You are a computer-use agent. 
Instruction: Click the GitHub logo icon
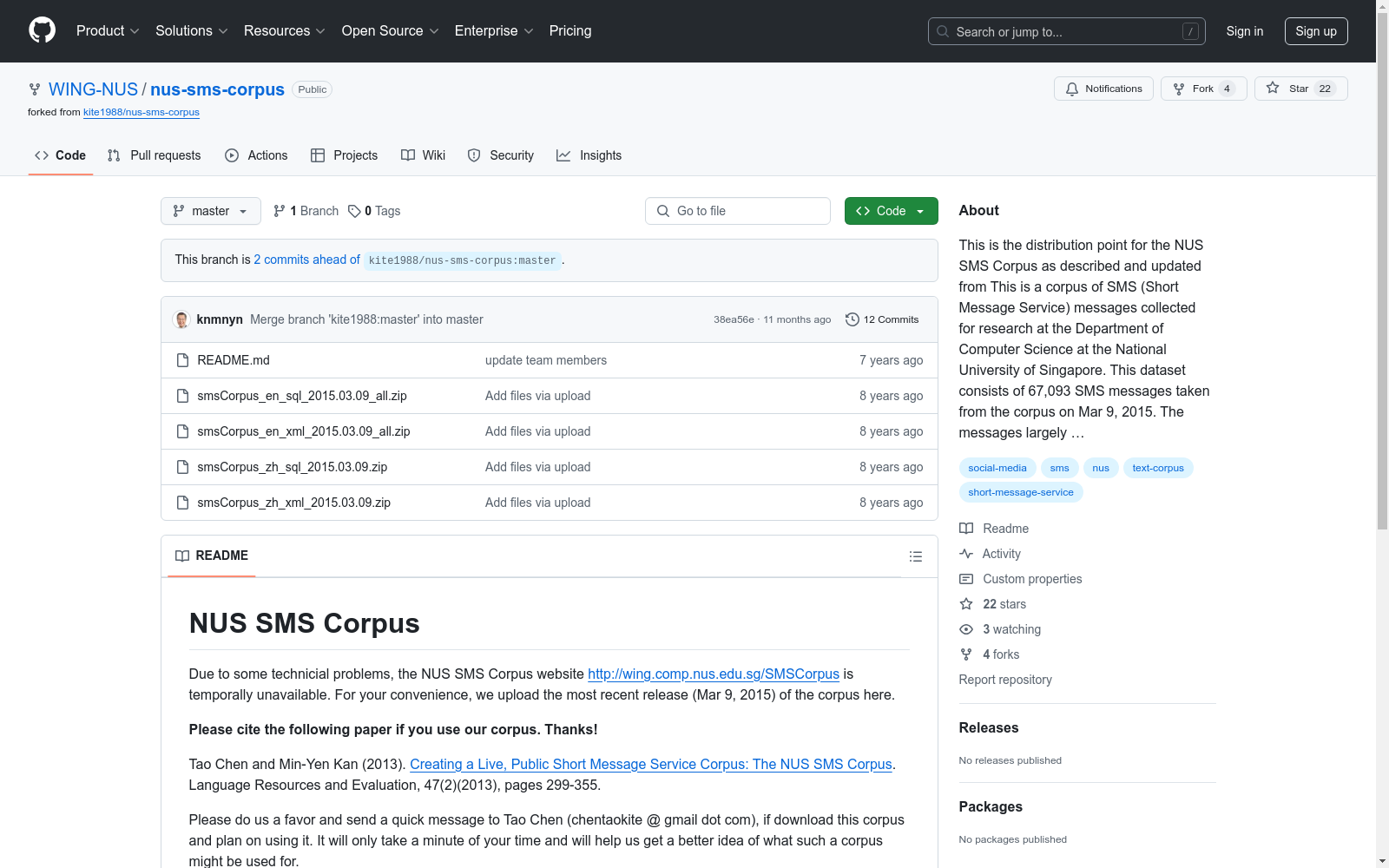tap(42, 30)
